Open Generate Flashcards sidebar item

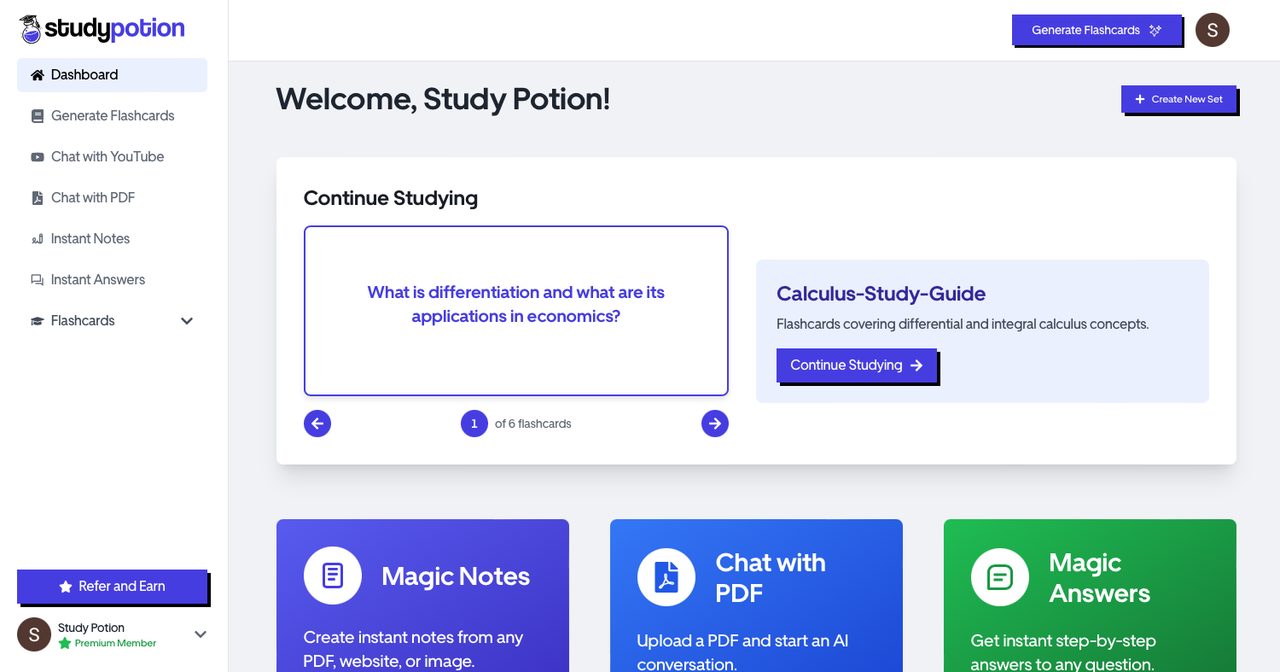(112, 116)
